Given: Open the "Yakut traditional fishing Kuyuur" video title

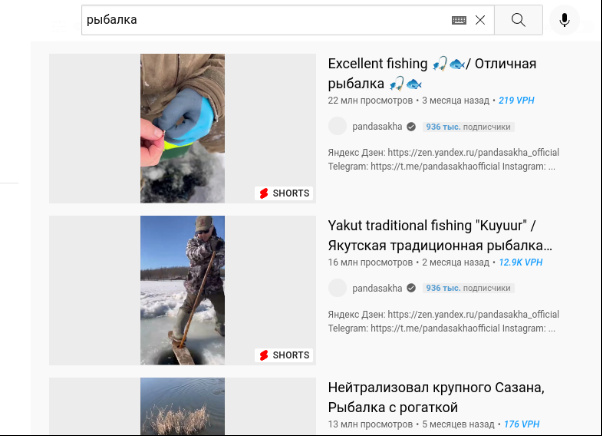Looking at the screenshot, I should pyautogui.click(x=439, y=235).
